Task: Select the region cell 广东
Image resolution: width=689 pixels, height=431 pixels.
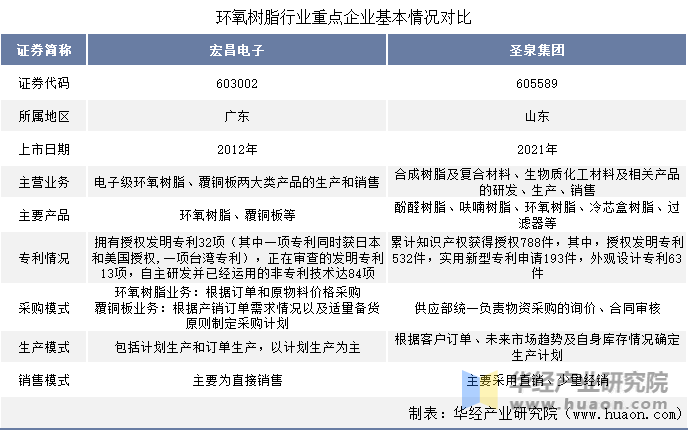Action: [x=237, y=116]
